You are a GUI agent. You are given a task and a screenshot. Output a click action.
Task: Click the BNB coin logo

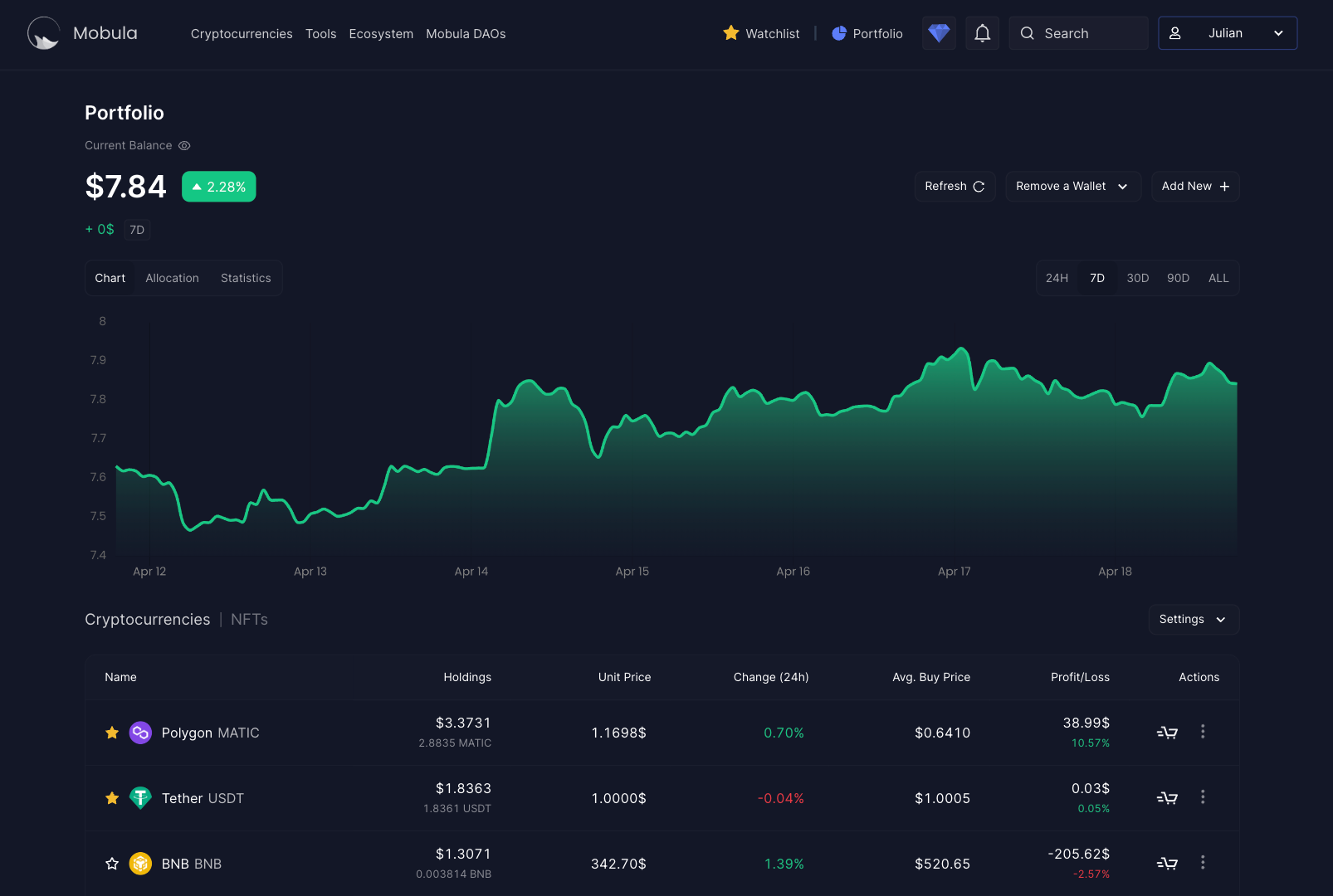pos(140,864)
